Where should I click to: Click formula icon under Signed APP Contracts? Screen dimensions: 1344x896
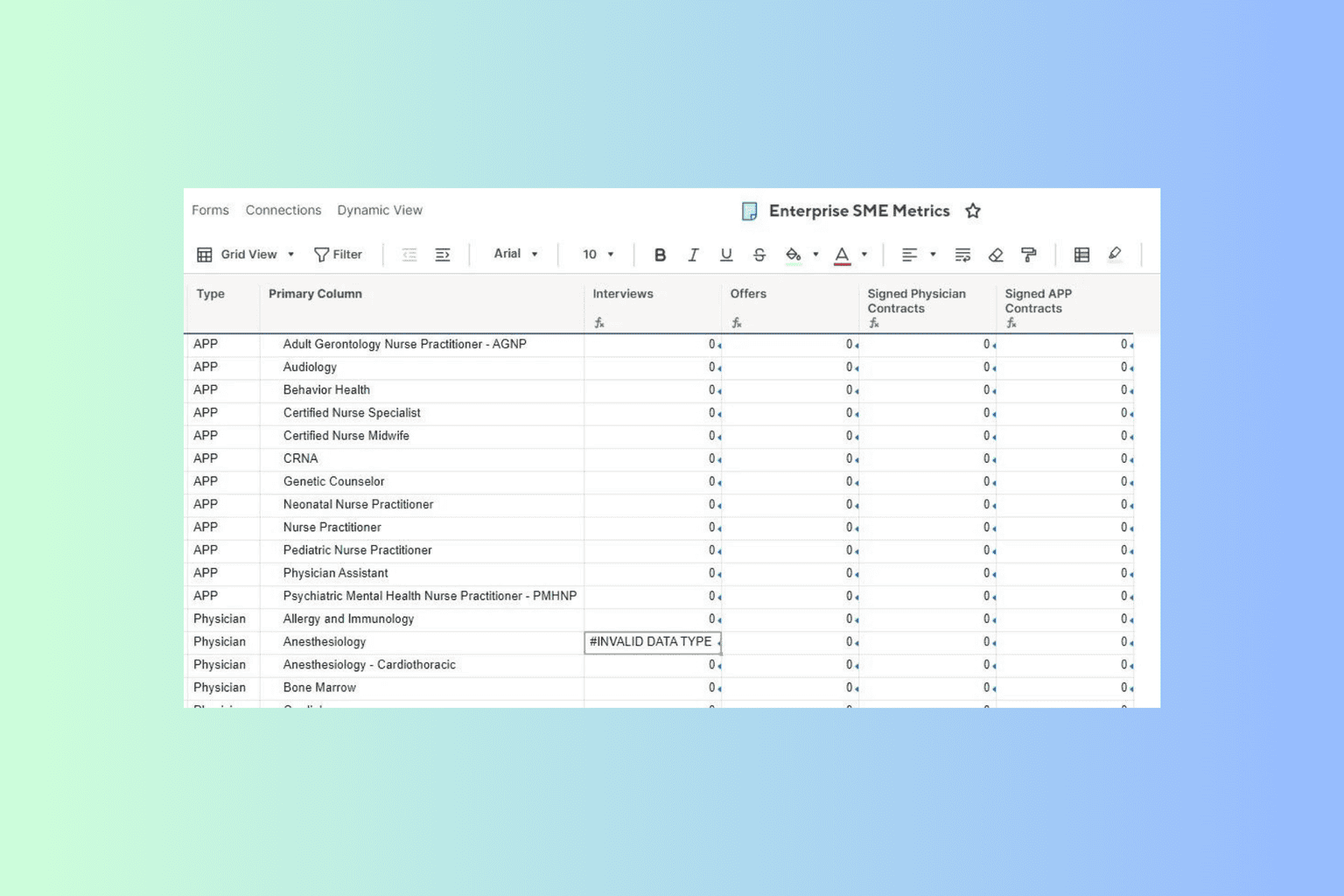[1011, 323]
